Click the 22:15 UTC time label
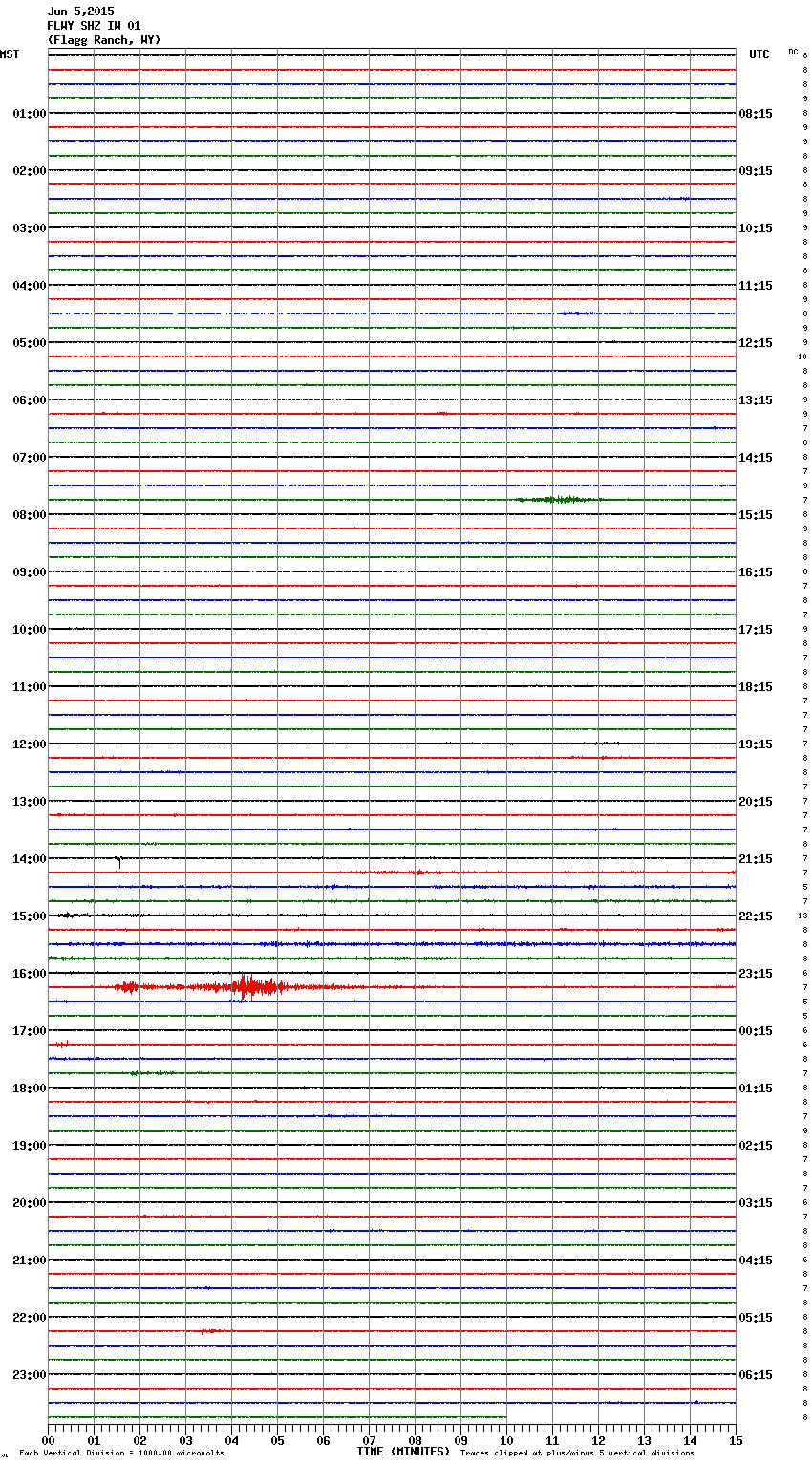This screenshot has width=812, height=1466. pos(756,916)
